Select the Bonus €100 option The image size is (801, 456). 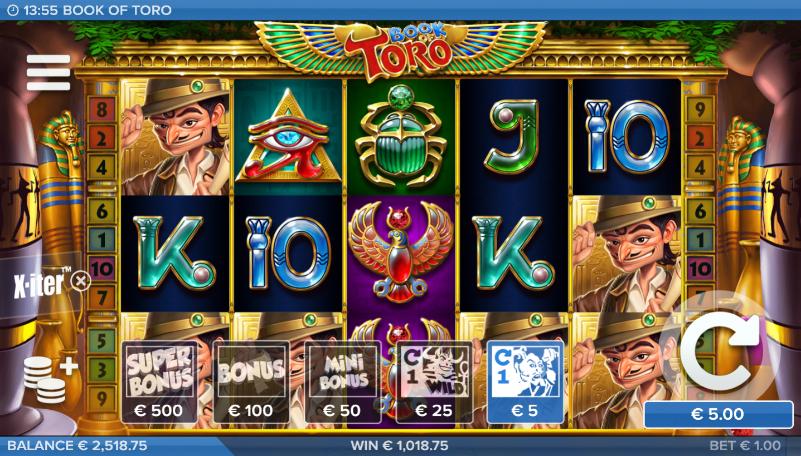pyautogui.click(x=251, y=382)
